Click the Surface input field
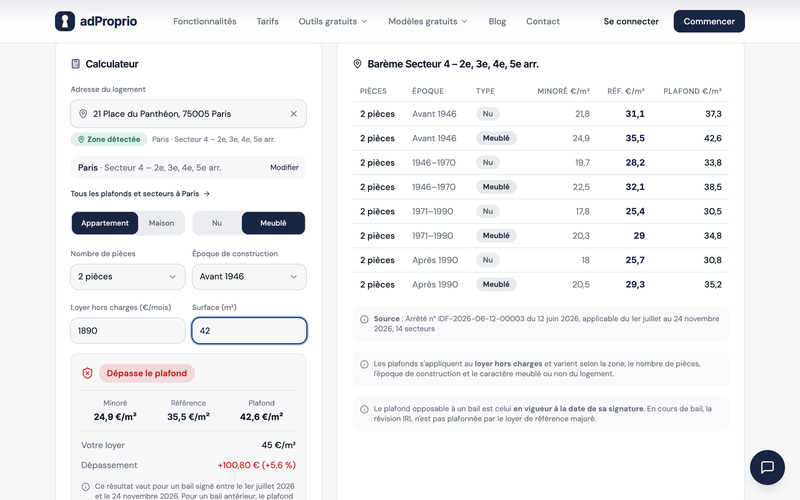 pyautogui.click(x=249, y=331)
